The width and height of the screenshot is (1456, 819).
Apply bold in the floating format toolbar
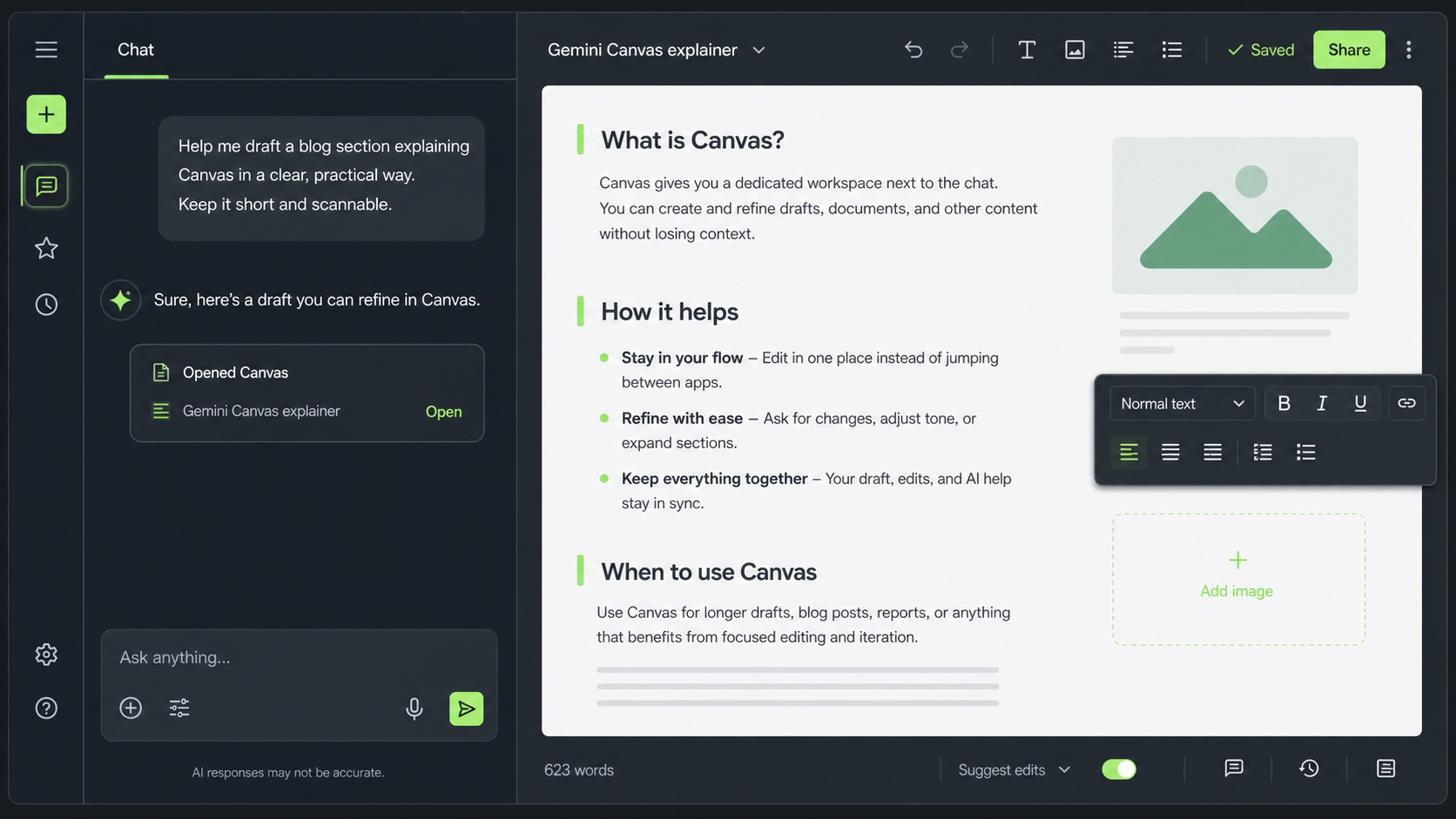pyautogui.click(x=1284, y=403)
